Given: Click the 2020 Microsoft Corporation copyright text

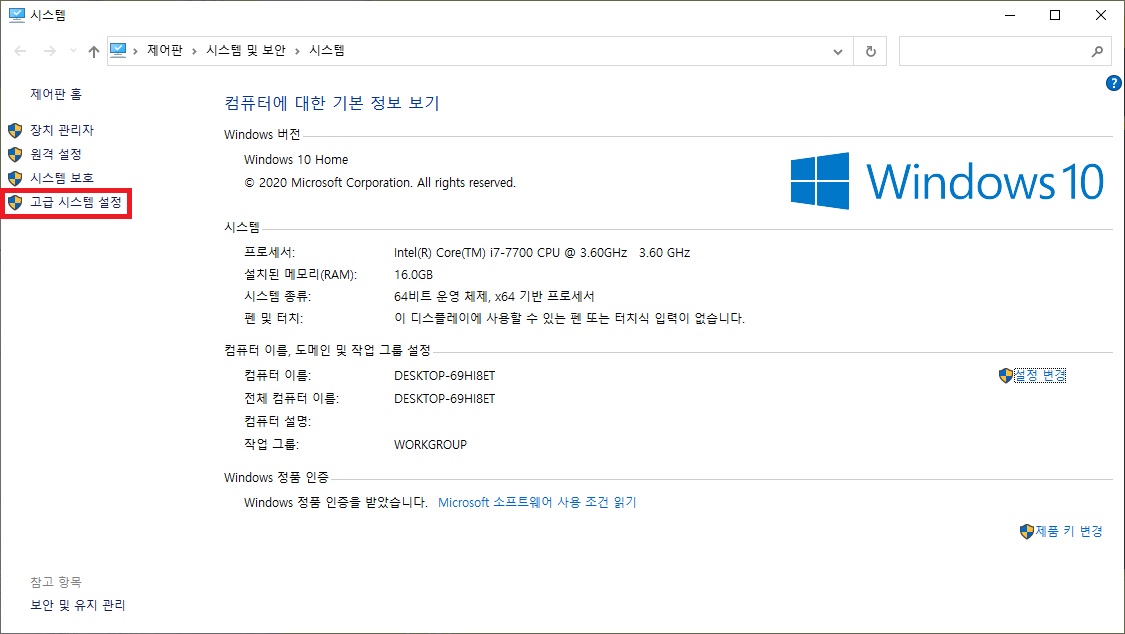Looking at the screenshot, I should click(x=380, y=183).
